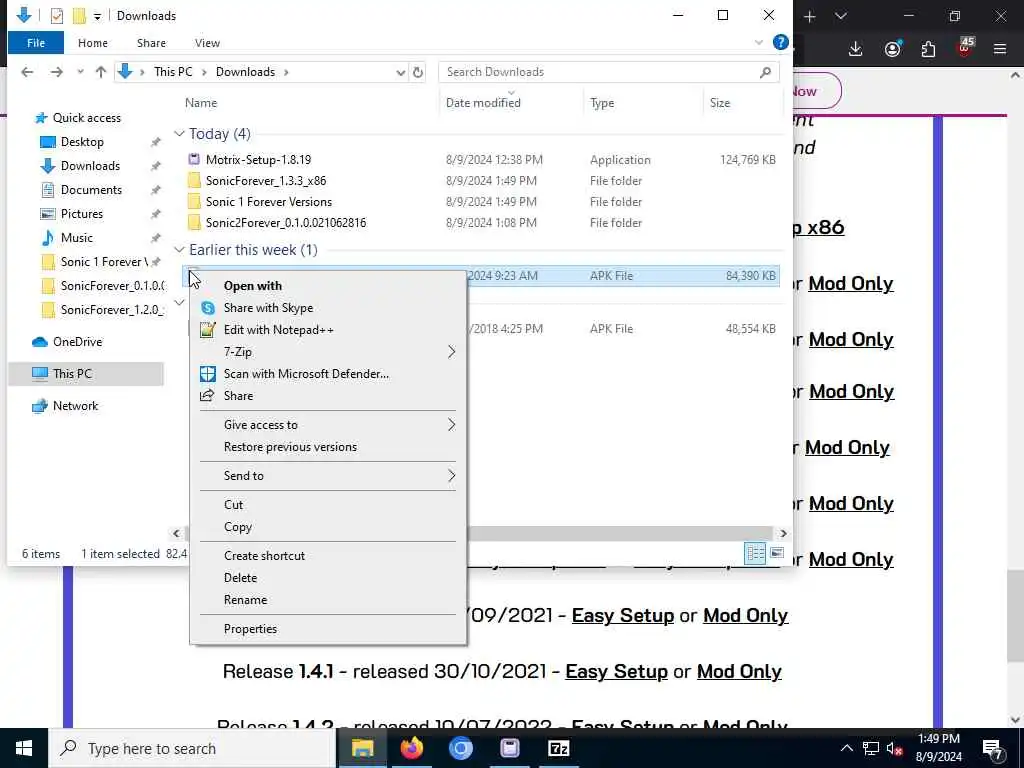Viewport: 1024px width, 768px height.
Task: Click the Share menu entry with arrow icon
Action: tap(238, 396)
